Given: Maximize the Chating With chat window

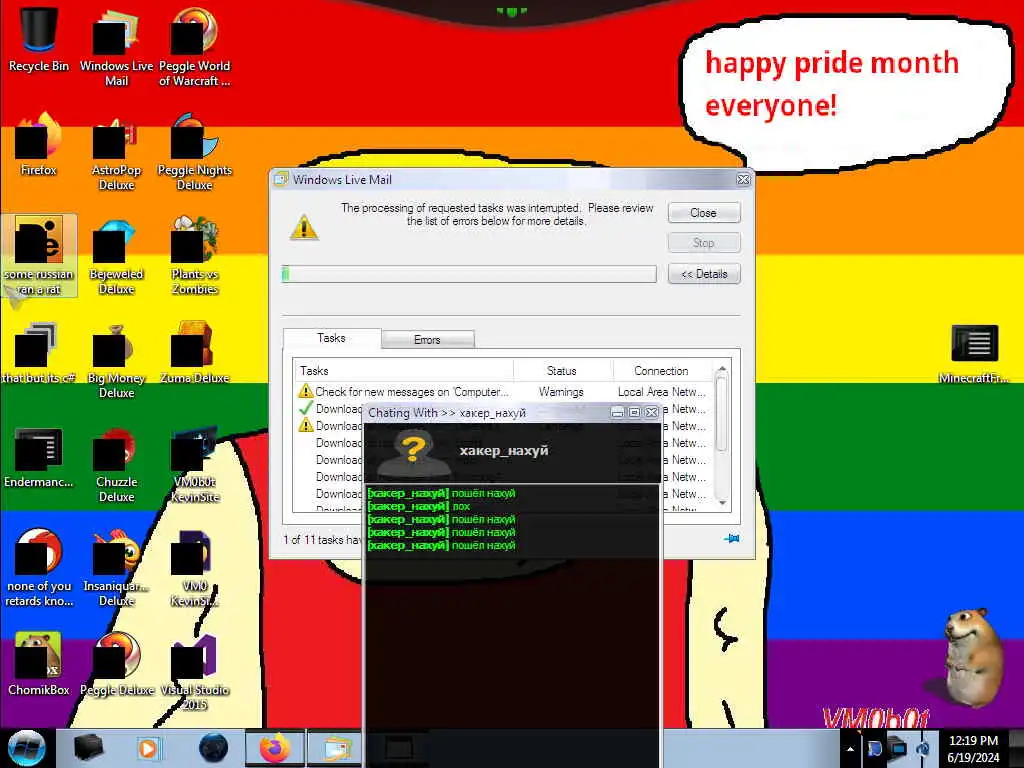Looking at the screenshot, I should (634, 413).
